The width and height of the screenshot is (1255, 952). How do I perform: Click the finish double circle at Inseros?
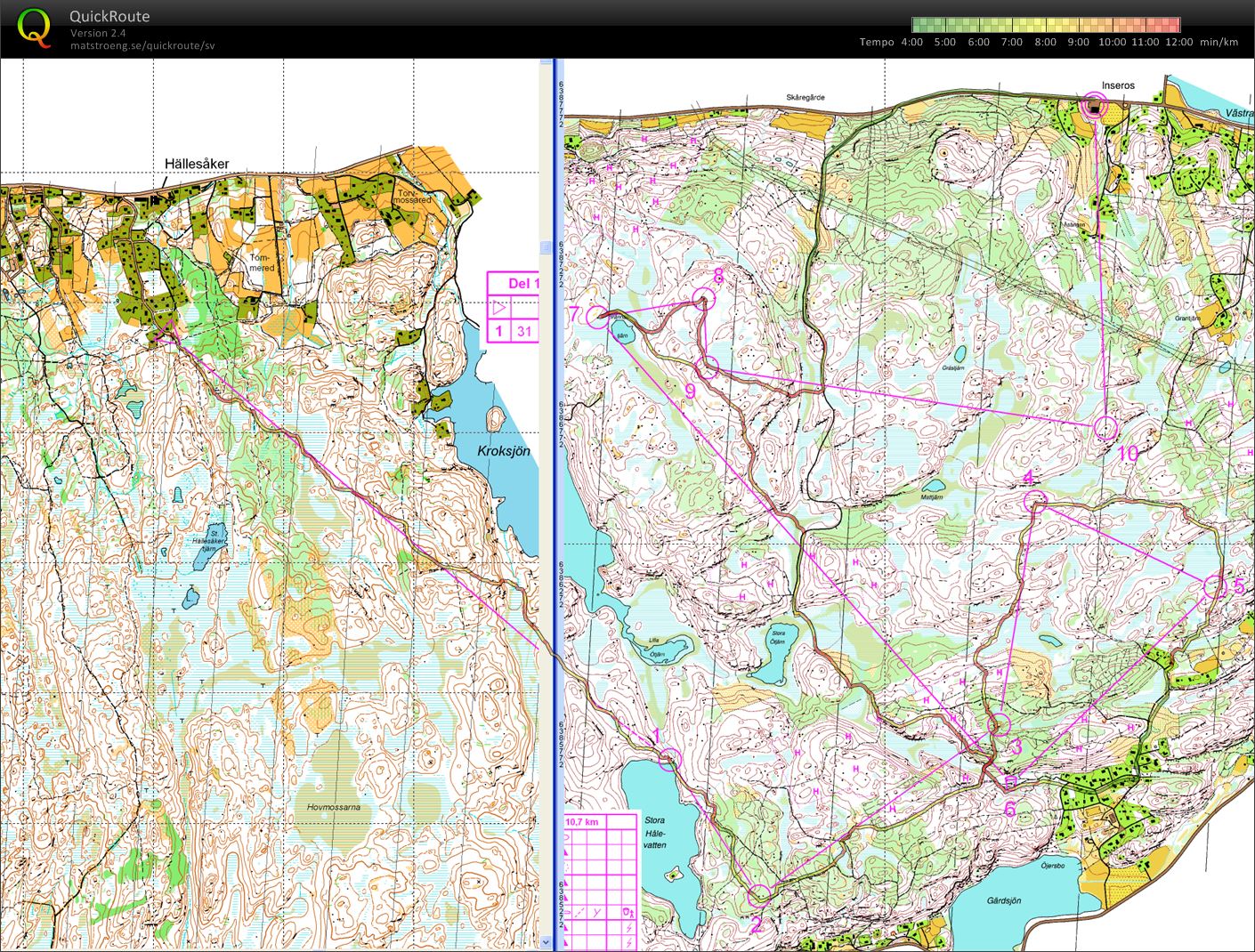click(x=1094, y=107)
